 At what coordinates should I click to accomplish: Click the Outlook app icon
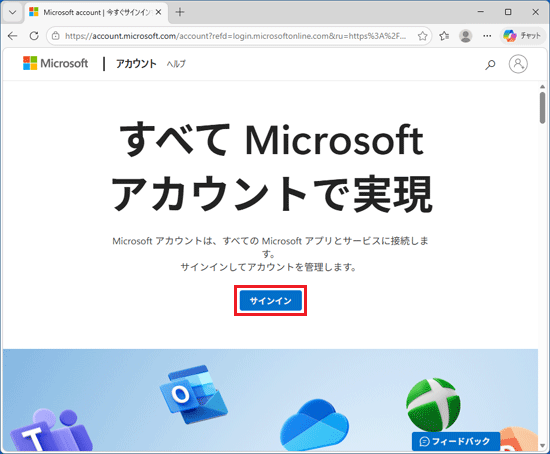pos(194,394)
